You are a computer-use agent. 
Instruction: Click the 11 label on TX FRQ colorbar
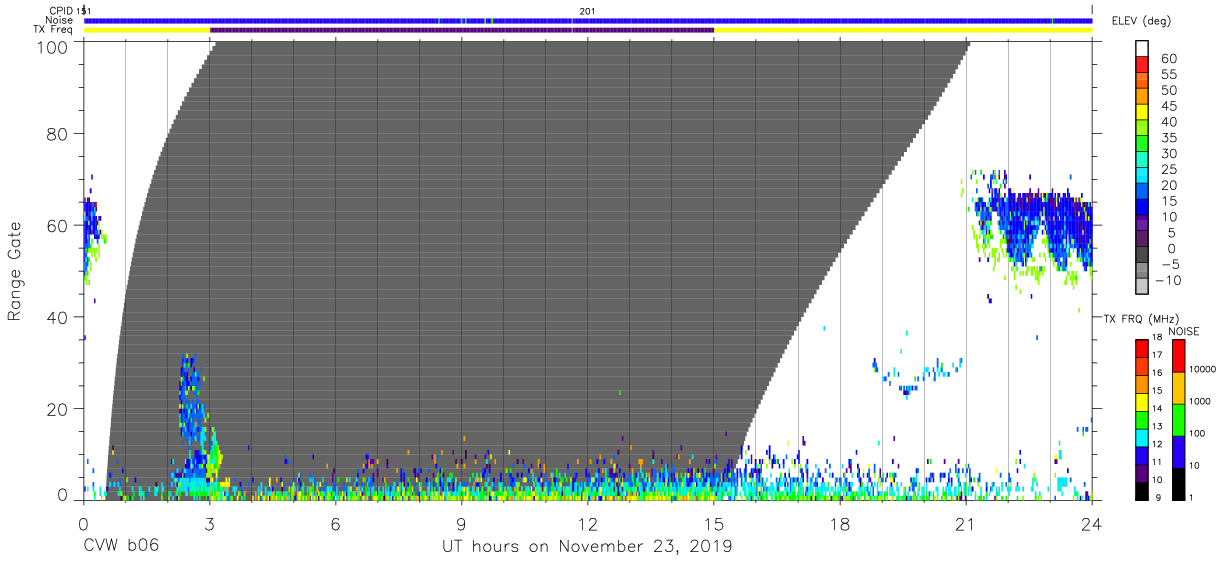1159,462
